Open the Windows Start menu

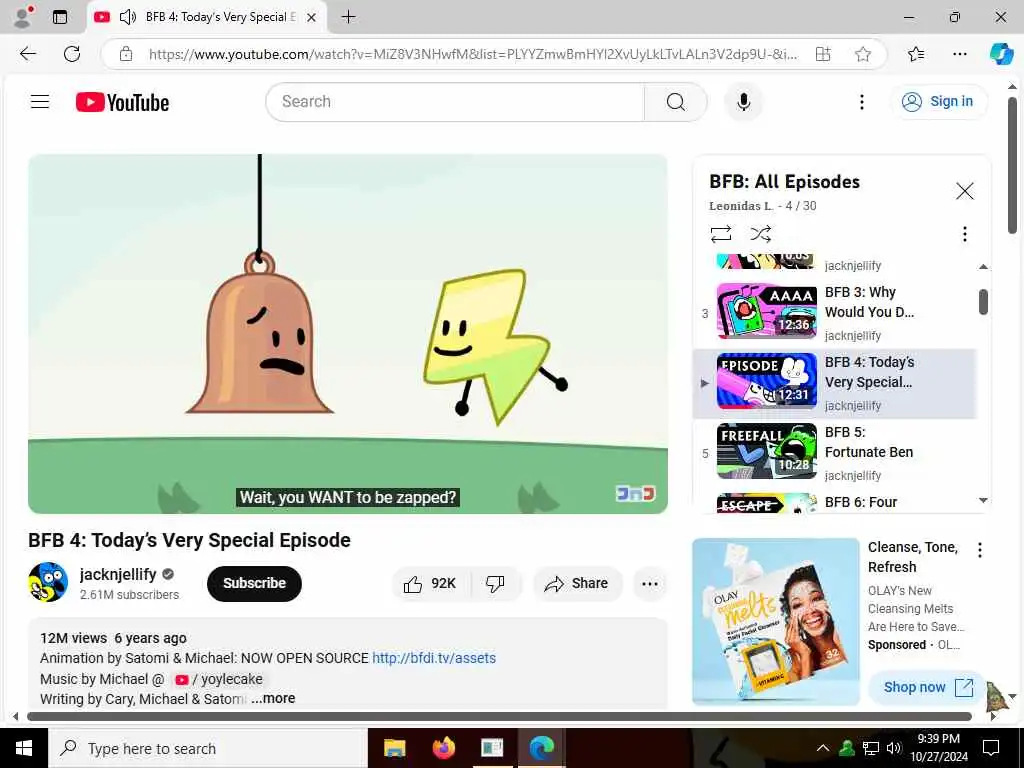pos(24,748)
